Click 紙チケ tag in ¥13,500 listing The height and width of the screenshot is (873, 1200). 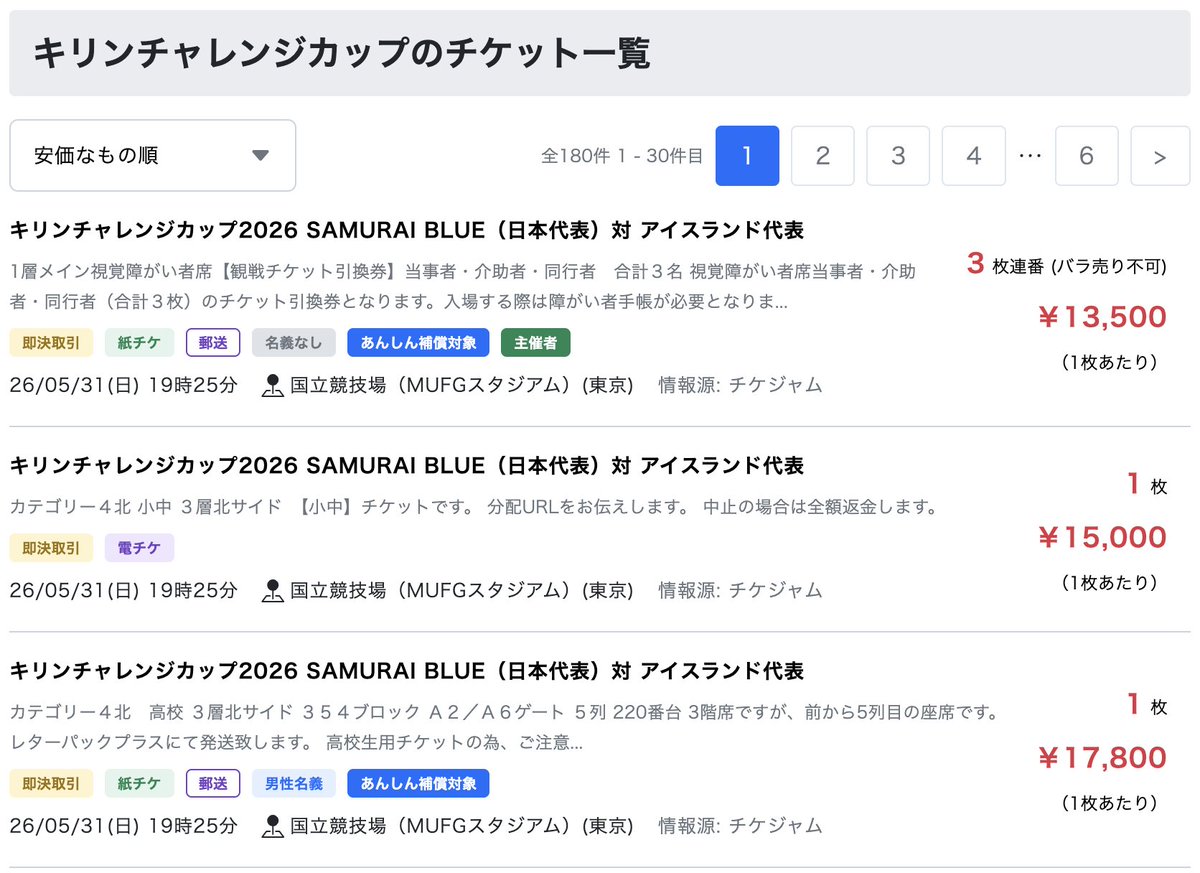point(140,343)
